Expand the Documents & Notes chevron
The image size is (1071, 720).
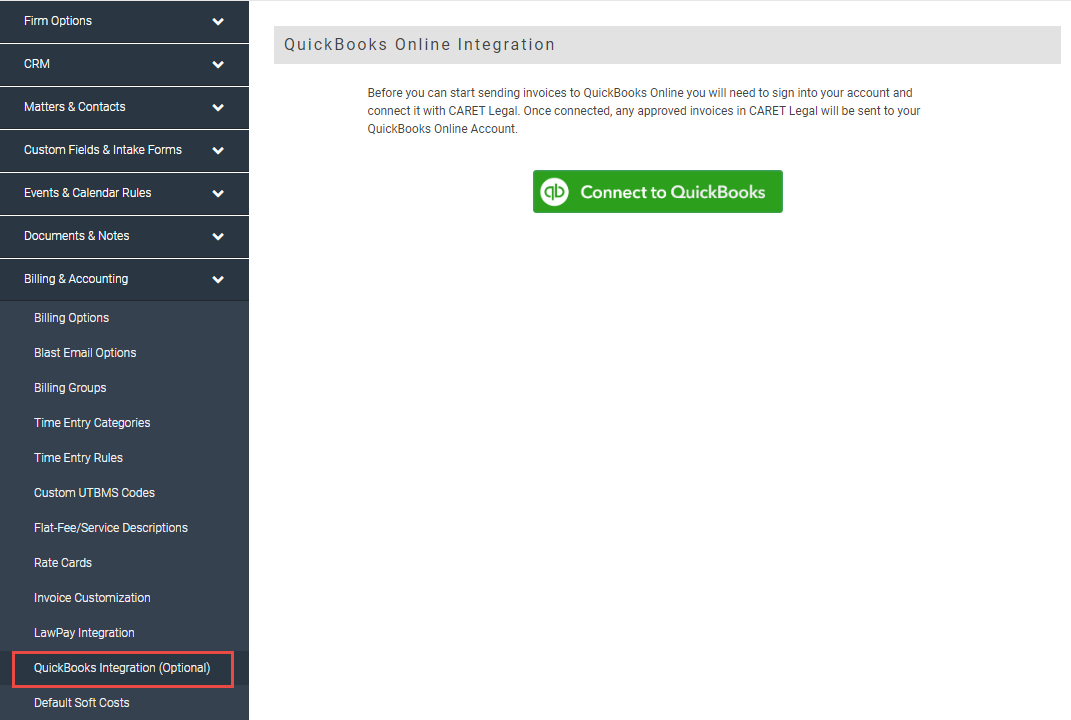tap(218, 236)
